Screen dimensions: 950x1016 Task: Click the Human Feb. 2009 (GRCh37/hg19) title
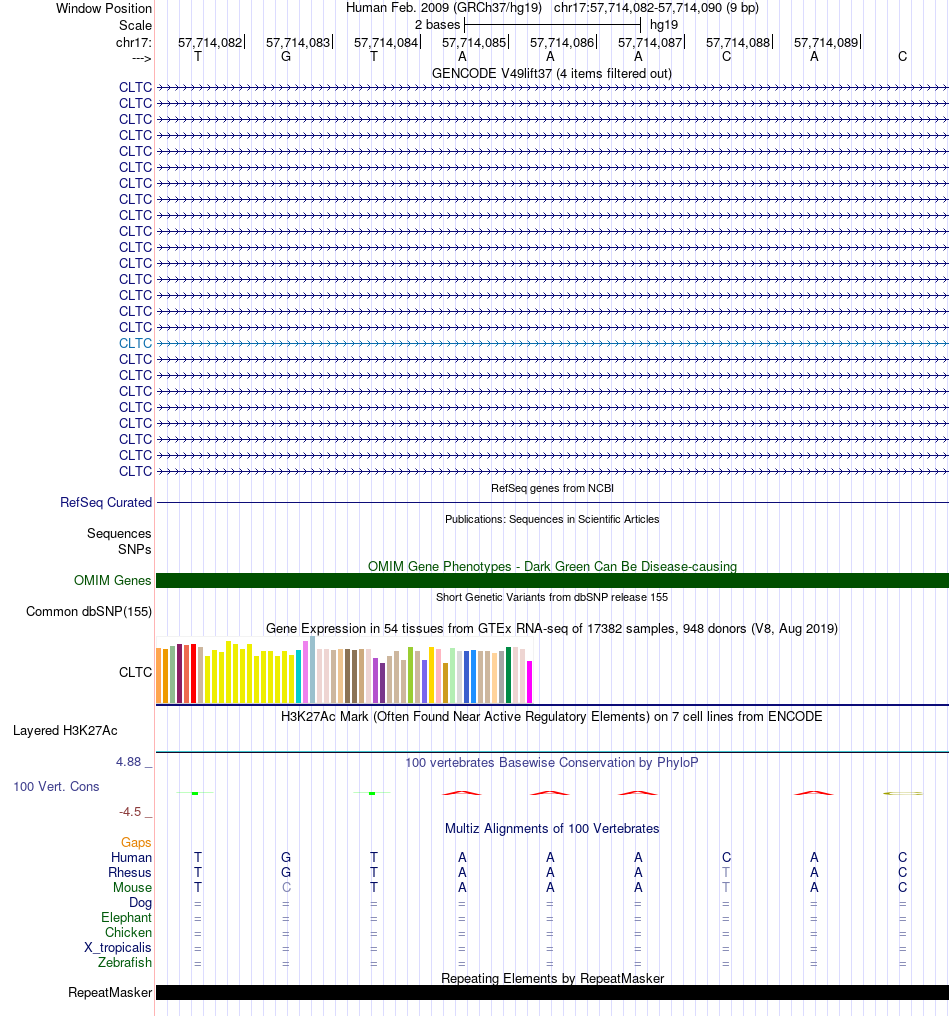click(x=443, y=8)
